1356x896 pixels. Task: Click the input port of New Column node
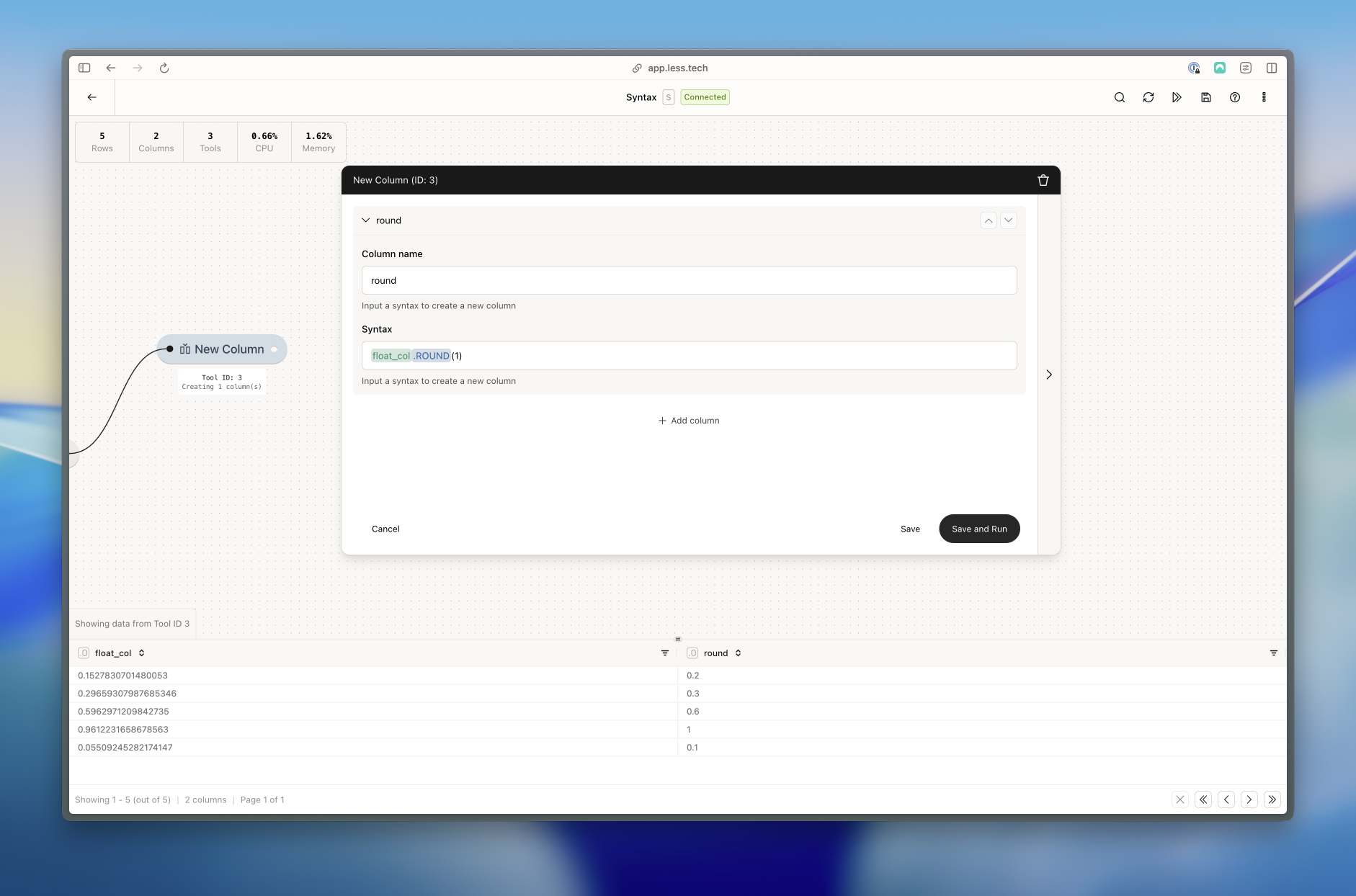(x=170, y=349)
